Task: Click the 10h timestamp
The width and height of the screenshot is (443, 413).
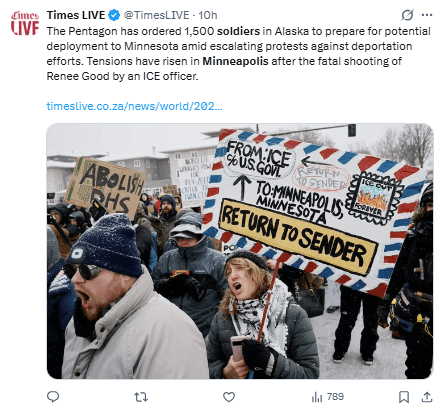Action: [x=208, y=15]
